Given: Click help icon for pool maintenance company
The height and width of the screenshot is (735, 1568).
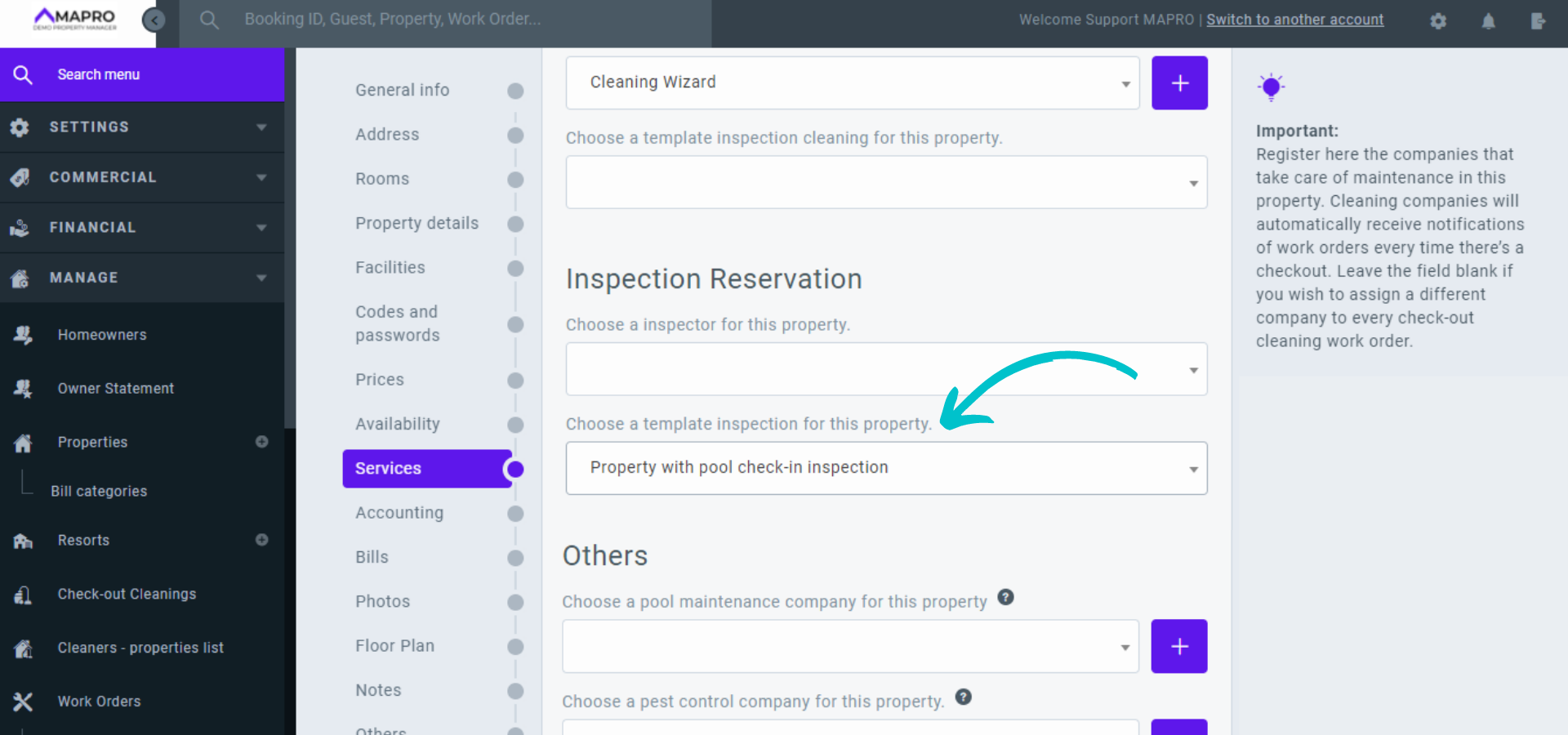Looking at the screenshot, I should pyautogui.click(x=1005, y=598).
